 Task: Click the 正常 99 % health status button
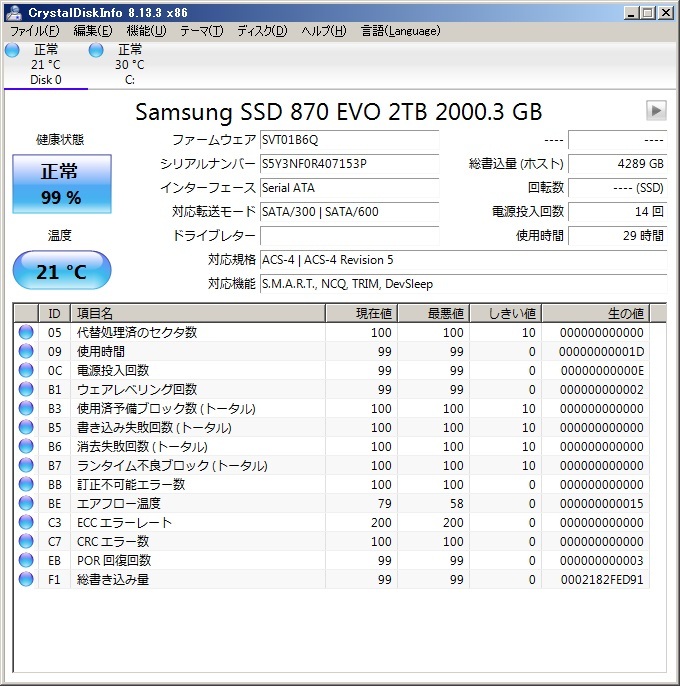[x=60, y=185]
